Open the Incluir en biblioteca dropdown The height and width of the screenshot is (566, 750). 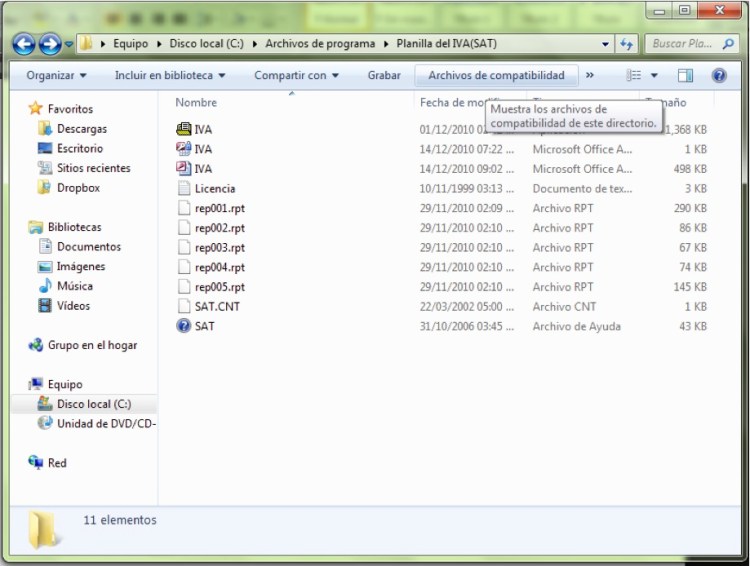[169, 75]
